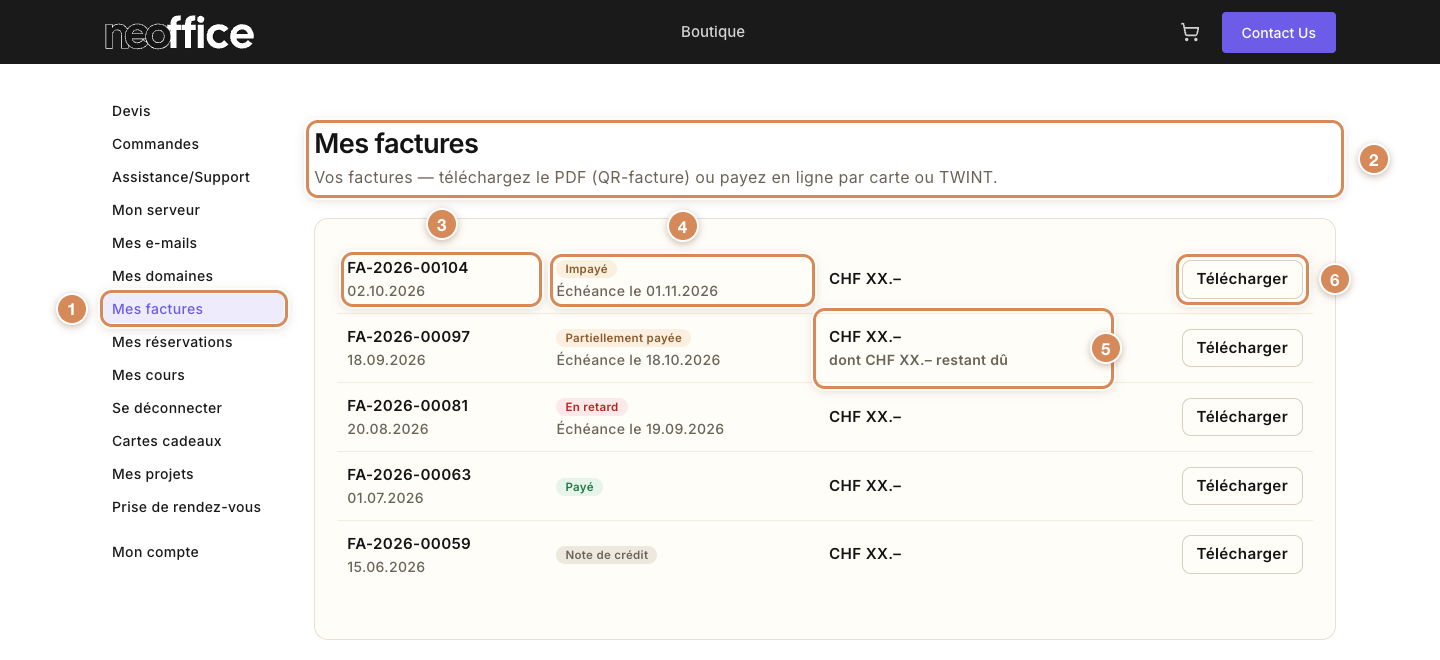The image size is (1440, 660).
Task: Open Prise de rendez-vous page
Action: 186,507
